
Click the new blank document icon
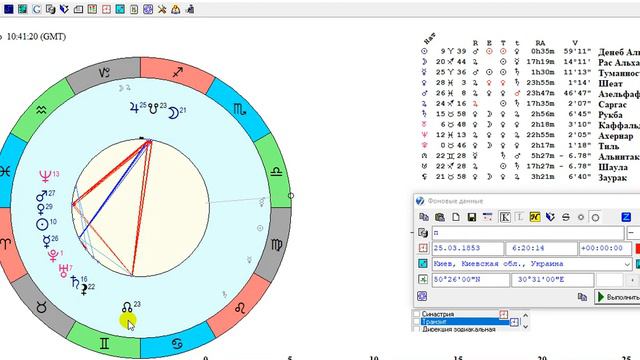tap(456, 217)
